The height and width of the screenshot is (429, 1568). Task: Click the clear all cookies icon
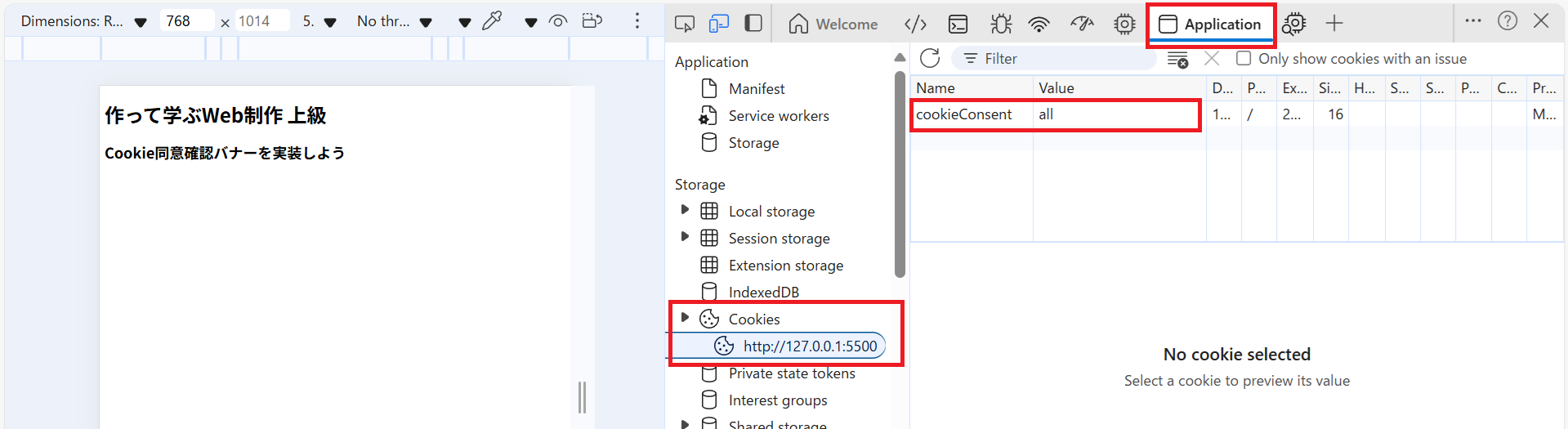[x=1177, y=59]
